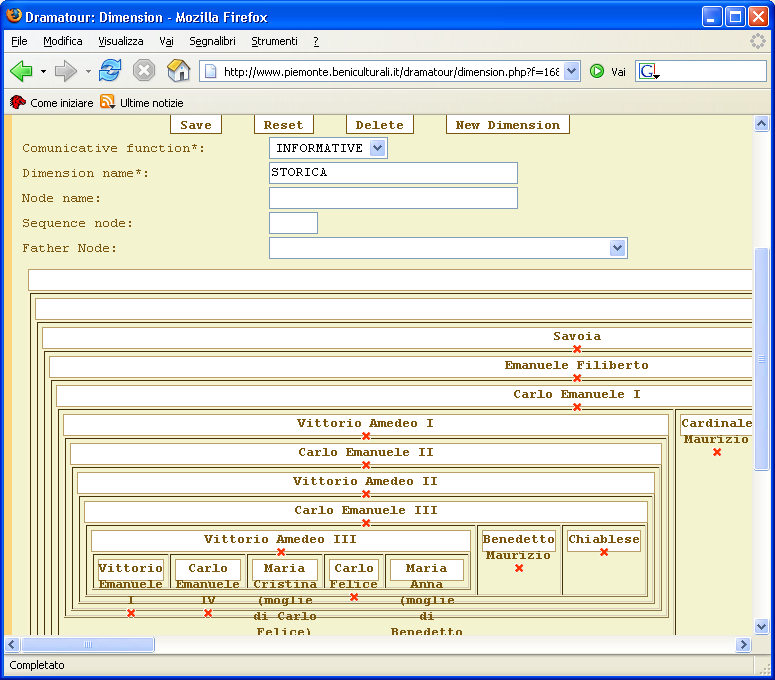This screenshot has height=680, width=775.
Task: Open the Comunicative function INFORMATIVE dropdown
Action: coord(328,148)
